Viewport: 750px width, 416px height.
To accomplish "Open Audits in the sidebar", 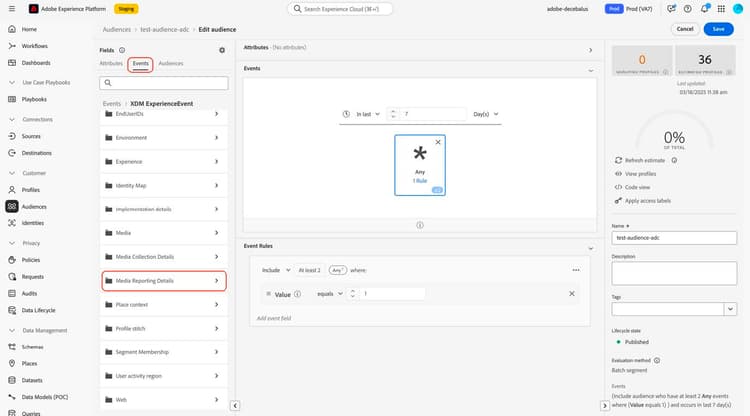I will (29, 294).
